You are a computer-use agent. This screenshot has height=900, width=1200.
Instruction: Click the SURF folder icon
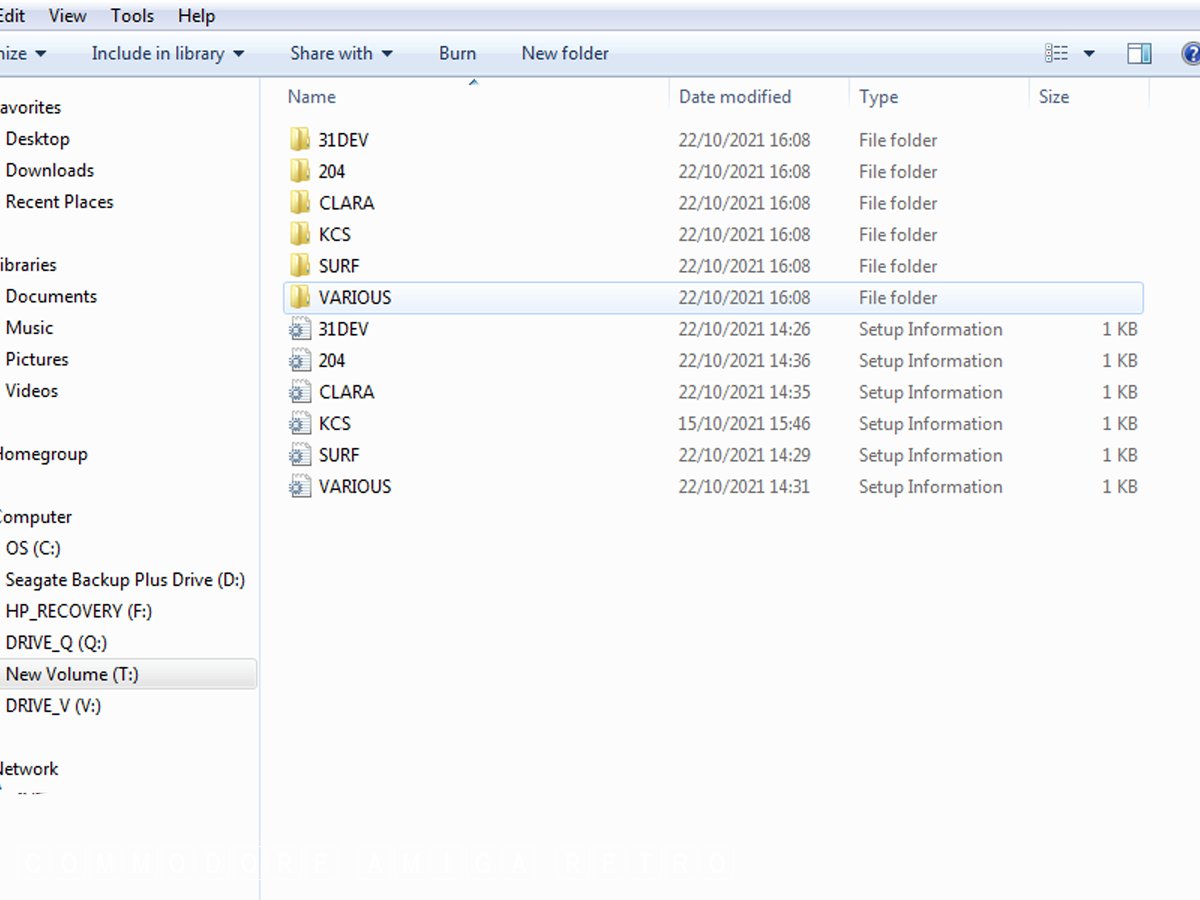pyautogui.click(x=300, y=266)
